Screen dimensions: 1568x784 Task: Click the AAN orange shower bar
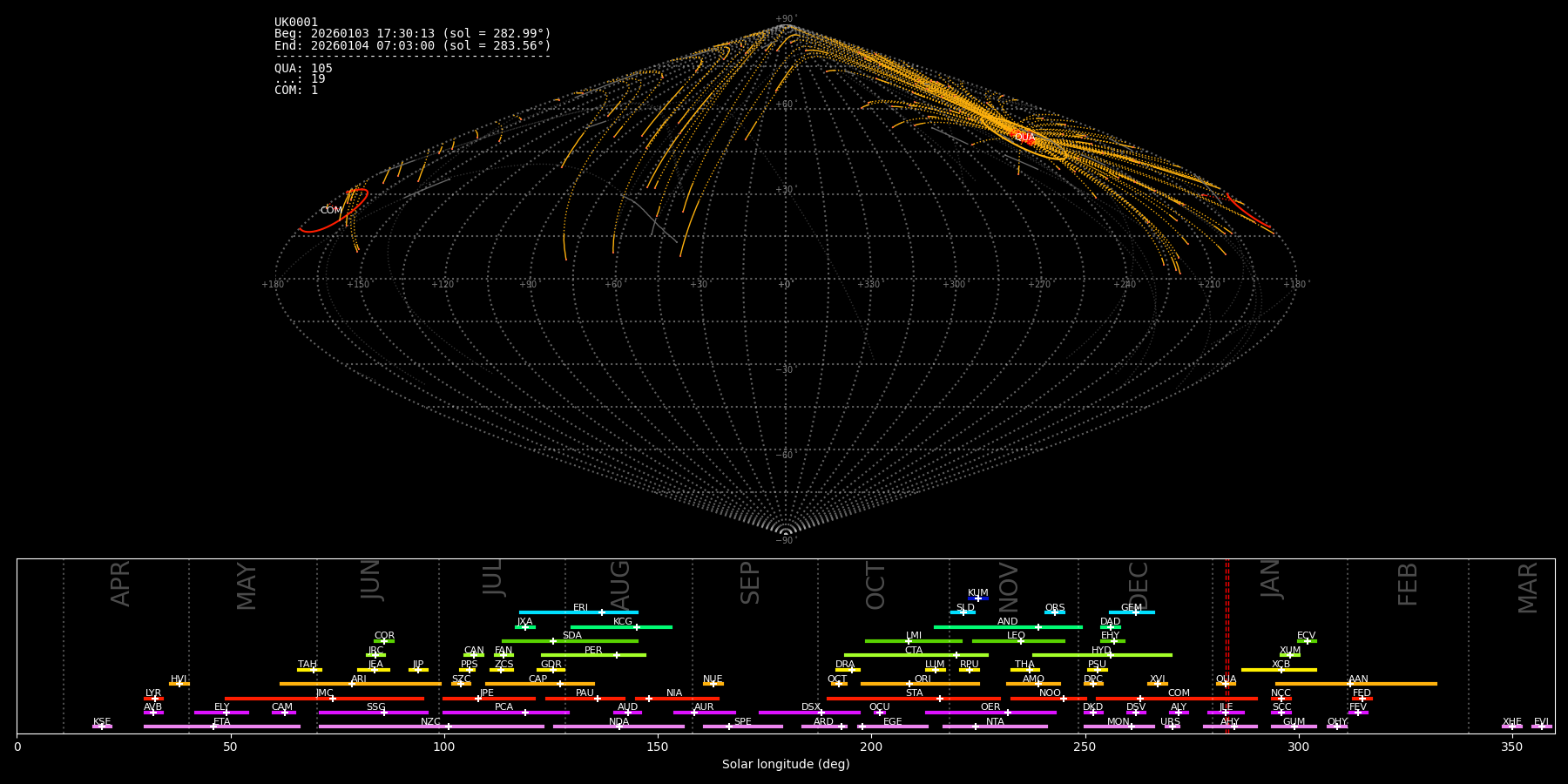click(x=1356, y=684)
